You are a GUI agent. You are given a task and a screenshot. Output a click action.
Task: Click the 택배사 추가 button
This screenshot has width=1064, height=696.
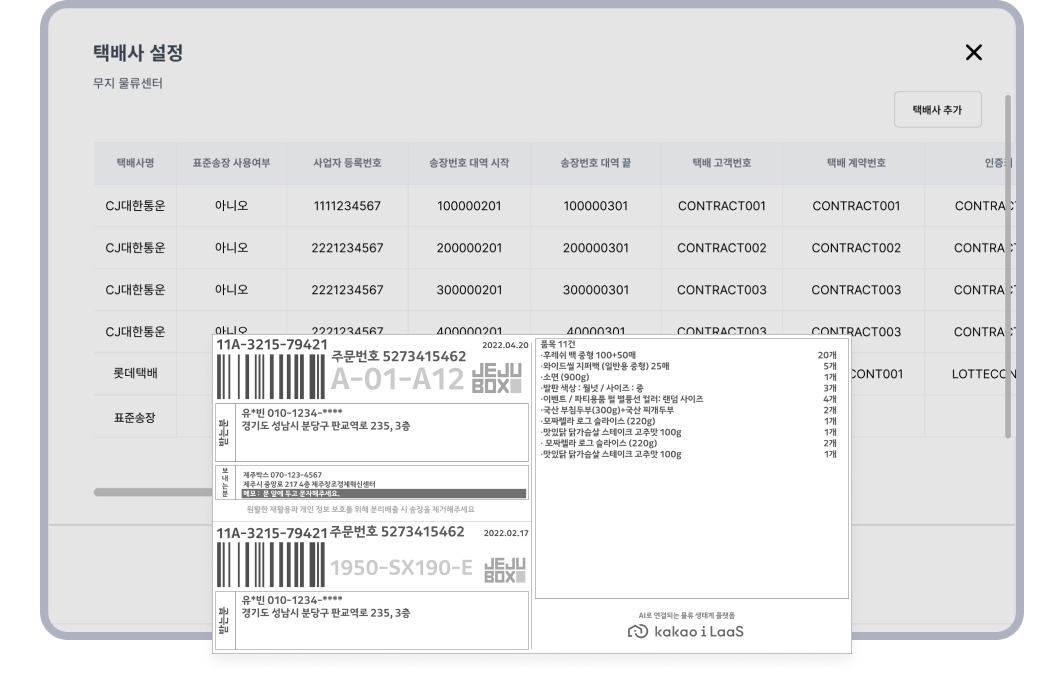tap(937, 110)
